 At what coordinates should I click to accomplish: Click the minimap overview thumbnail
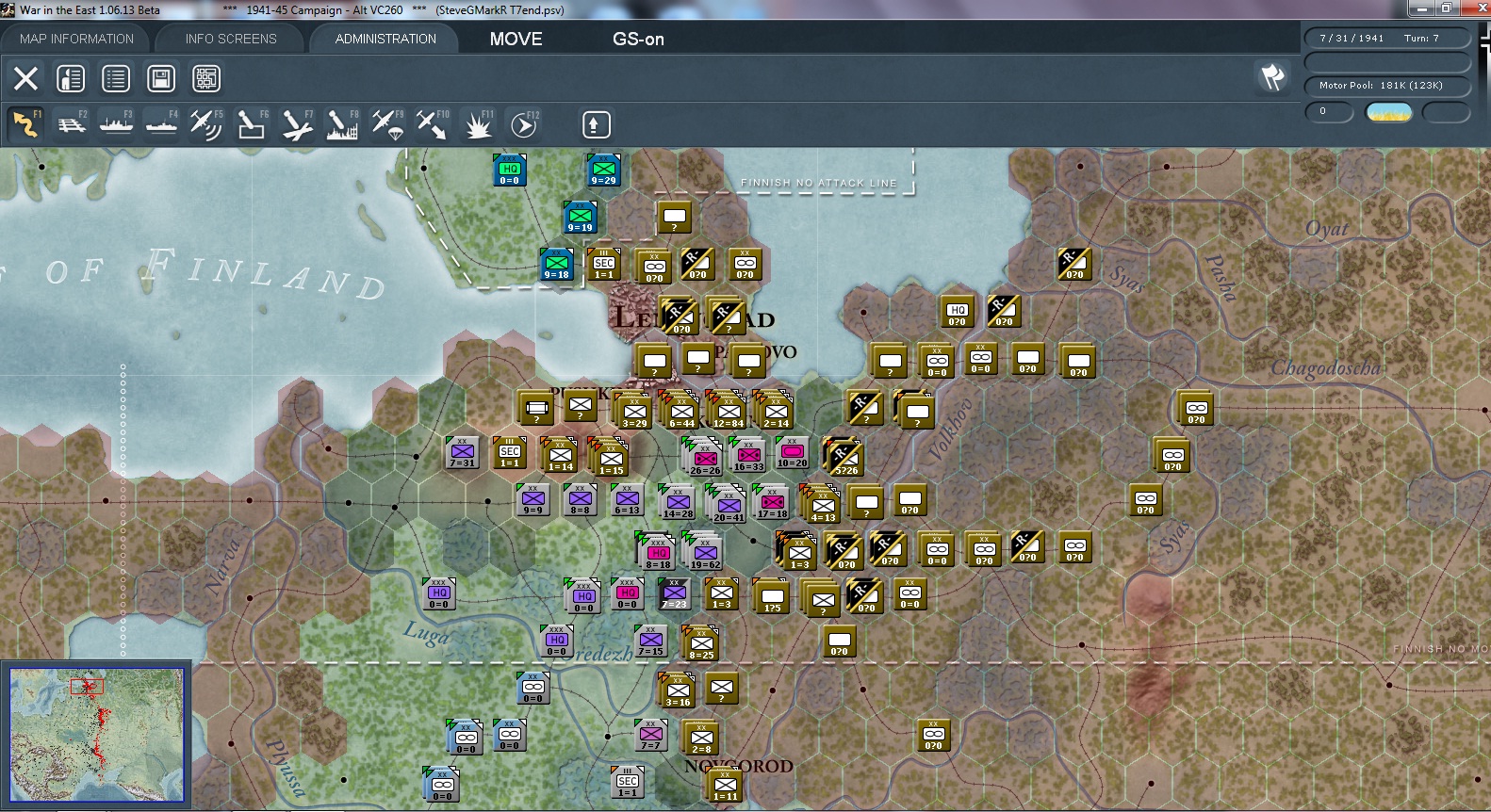(x=96, y=735)
